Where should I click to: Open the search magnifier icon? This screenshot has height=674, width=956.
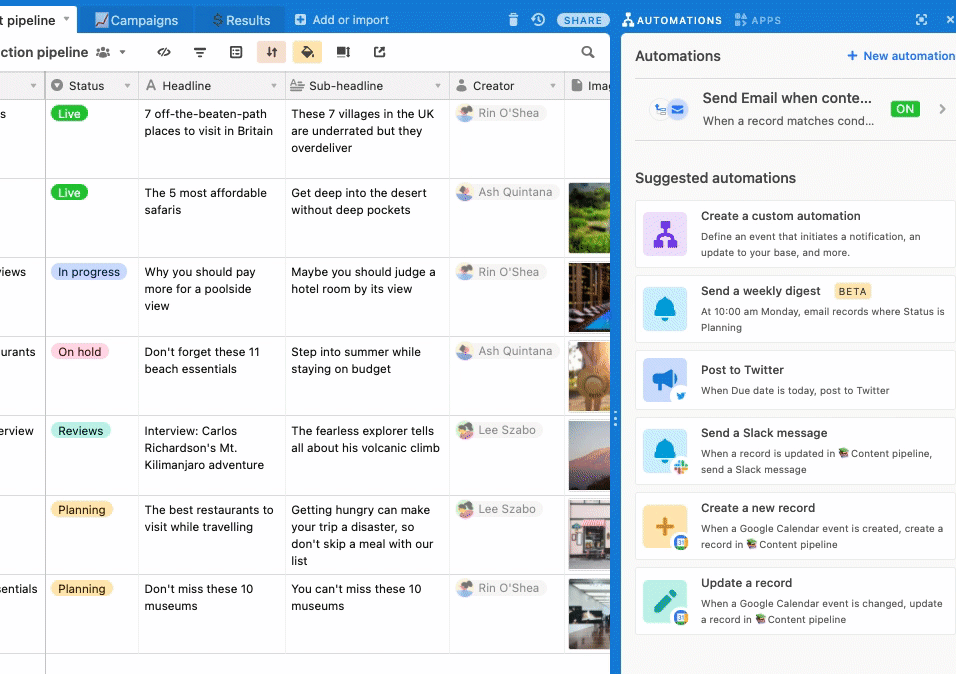click(588, 52)
